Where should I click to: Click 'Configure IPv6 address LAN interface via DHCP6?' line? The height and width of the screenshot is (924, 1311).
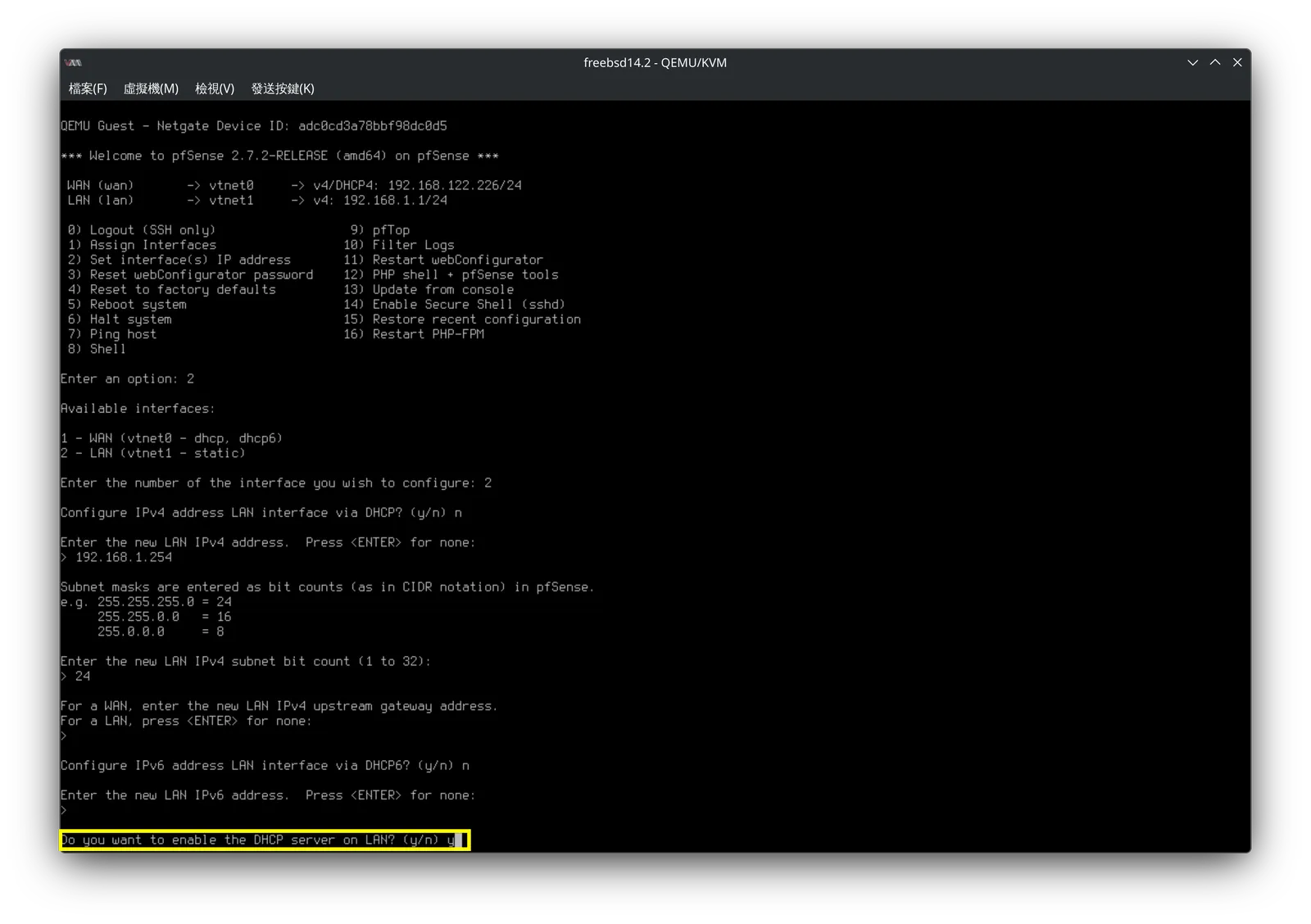coord(265,766)
